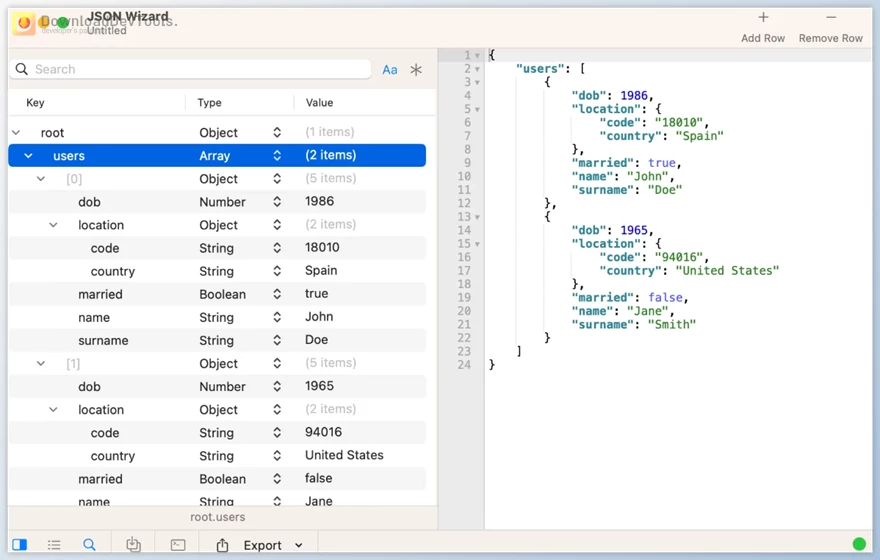880x560 pixels.
Task: Click line number 24 in the gutter
Action: [464, 365]
